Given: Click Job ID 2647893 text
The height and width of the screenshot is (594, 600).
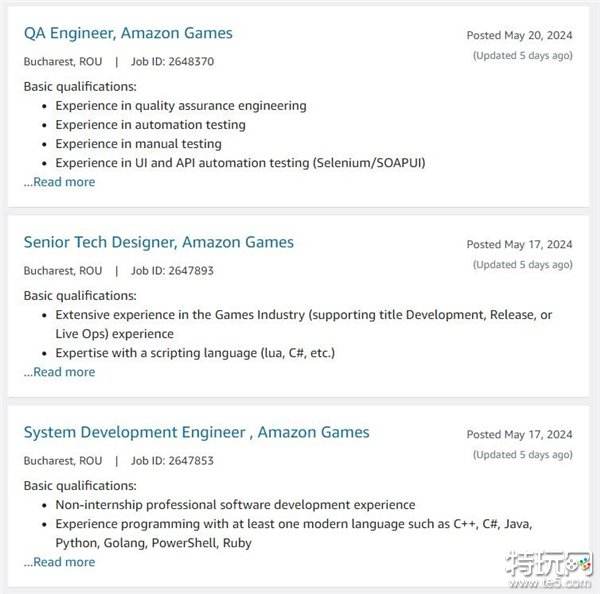Looking at the screenshot, I should [172, 270].
